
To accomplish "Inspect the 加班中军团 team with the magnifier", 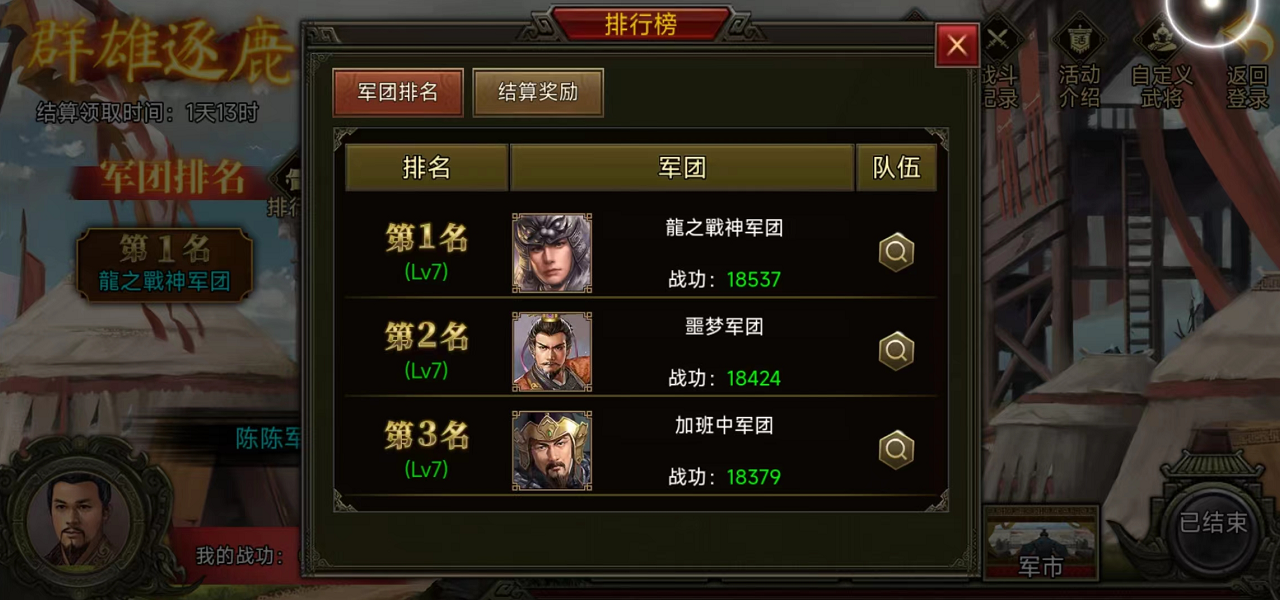I will point(896,450).
